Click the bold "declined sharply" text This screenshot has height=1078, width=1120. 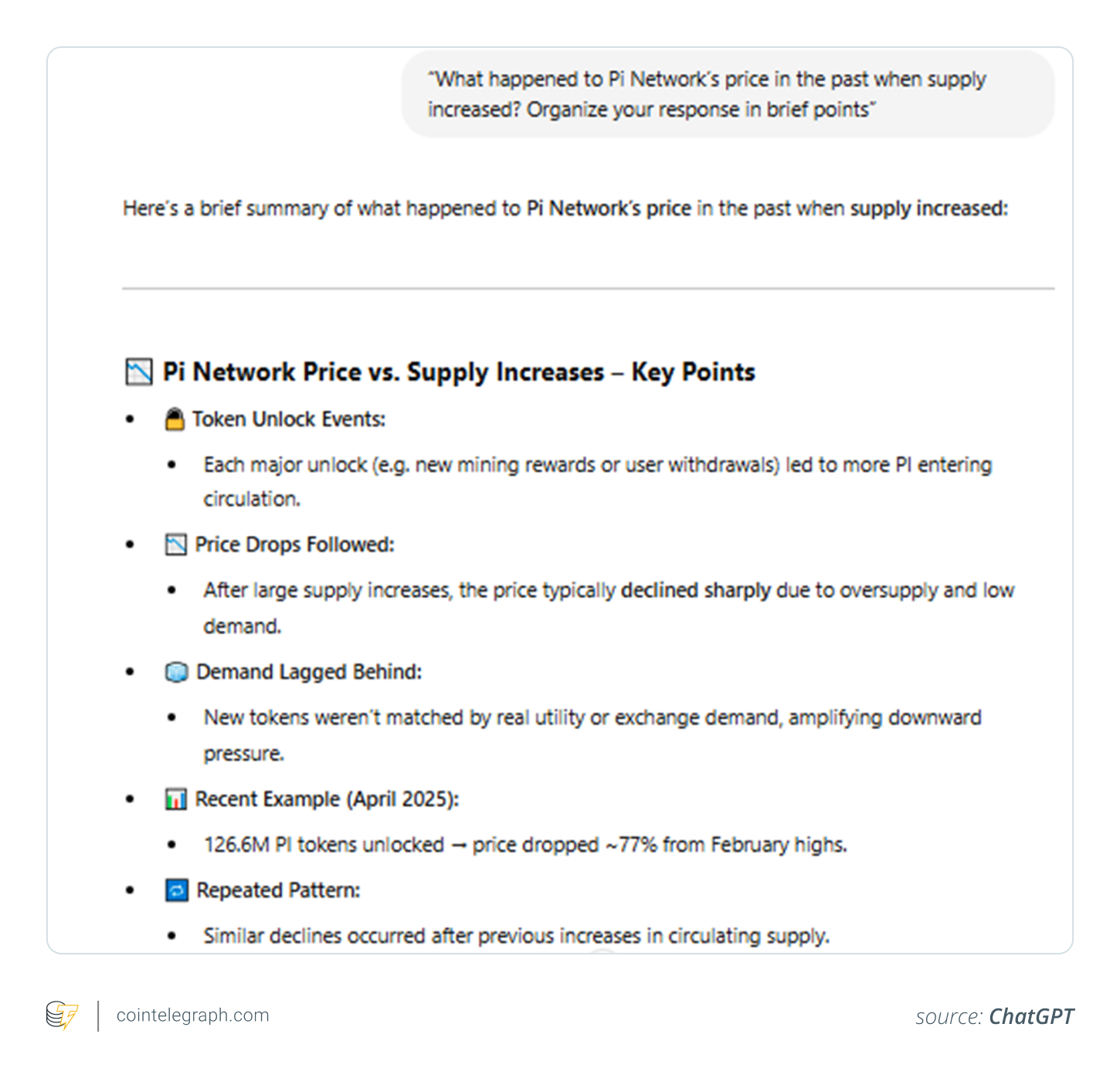(695, 591)
